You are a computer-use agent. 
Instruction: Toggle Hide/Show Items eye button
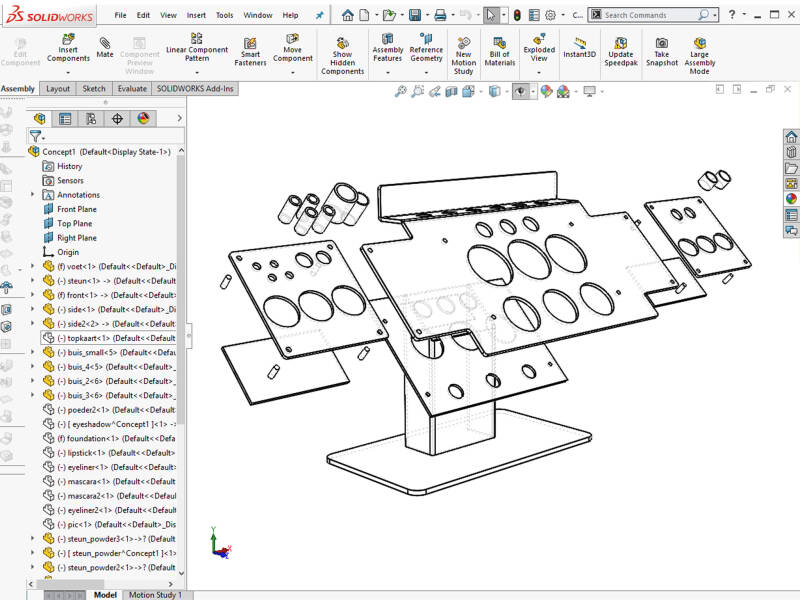[x=521, y=91]
